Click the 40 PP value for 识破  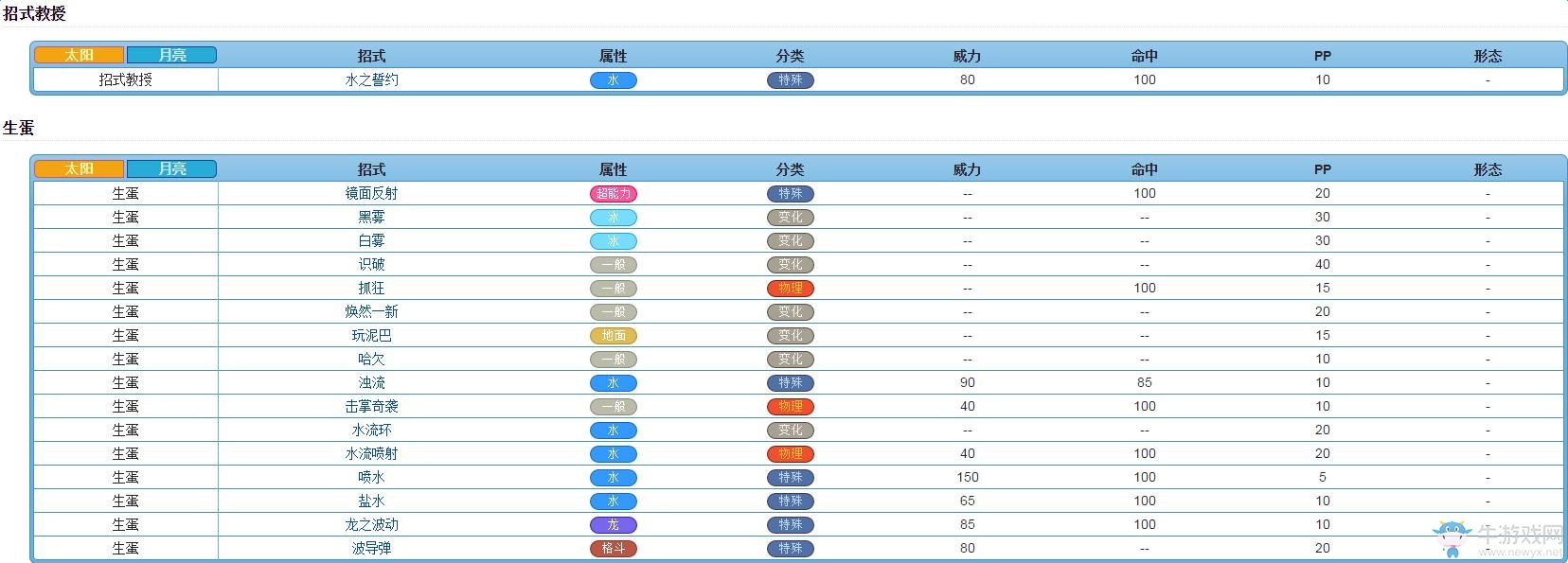coord(1323,264)
